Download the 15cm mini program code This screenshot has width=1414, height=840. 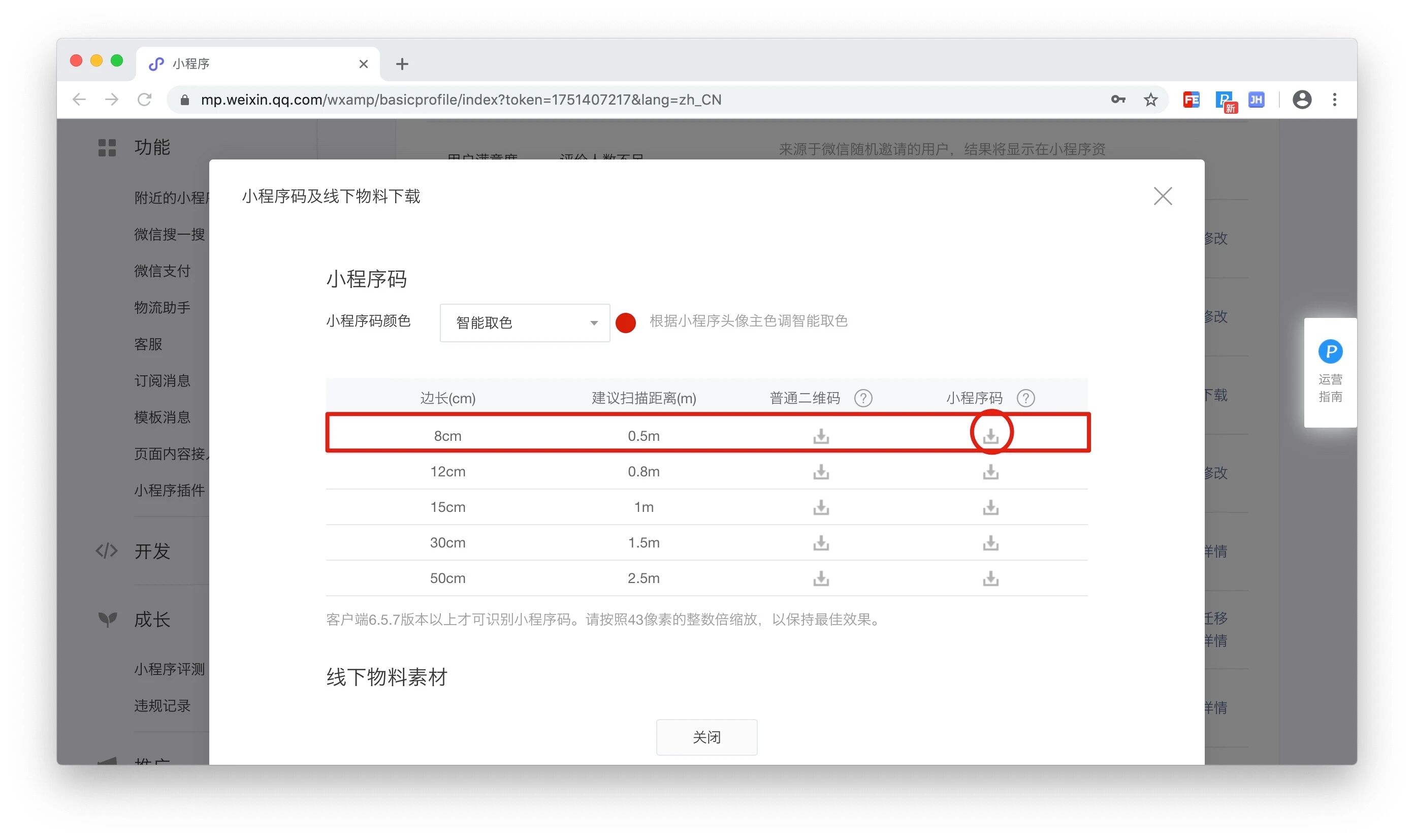point(990,507)
